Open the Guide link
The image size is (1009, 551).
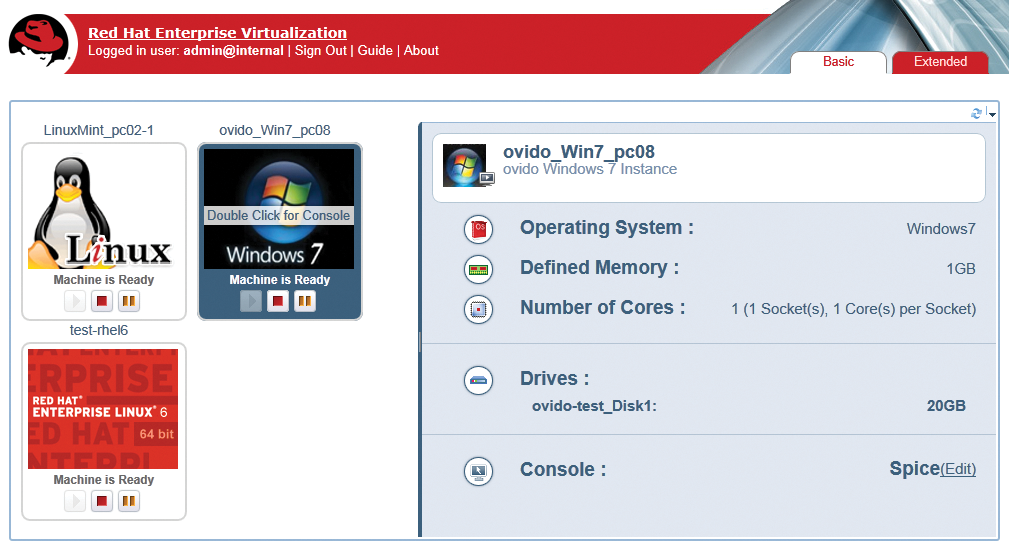pyautogui.click(x=375, y=51)
